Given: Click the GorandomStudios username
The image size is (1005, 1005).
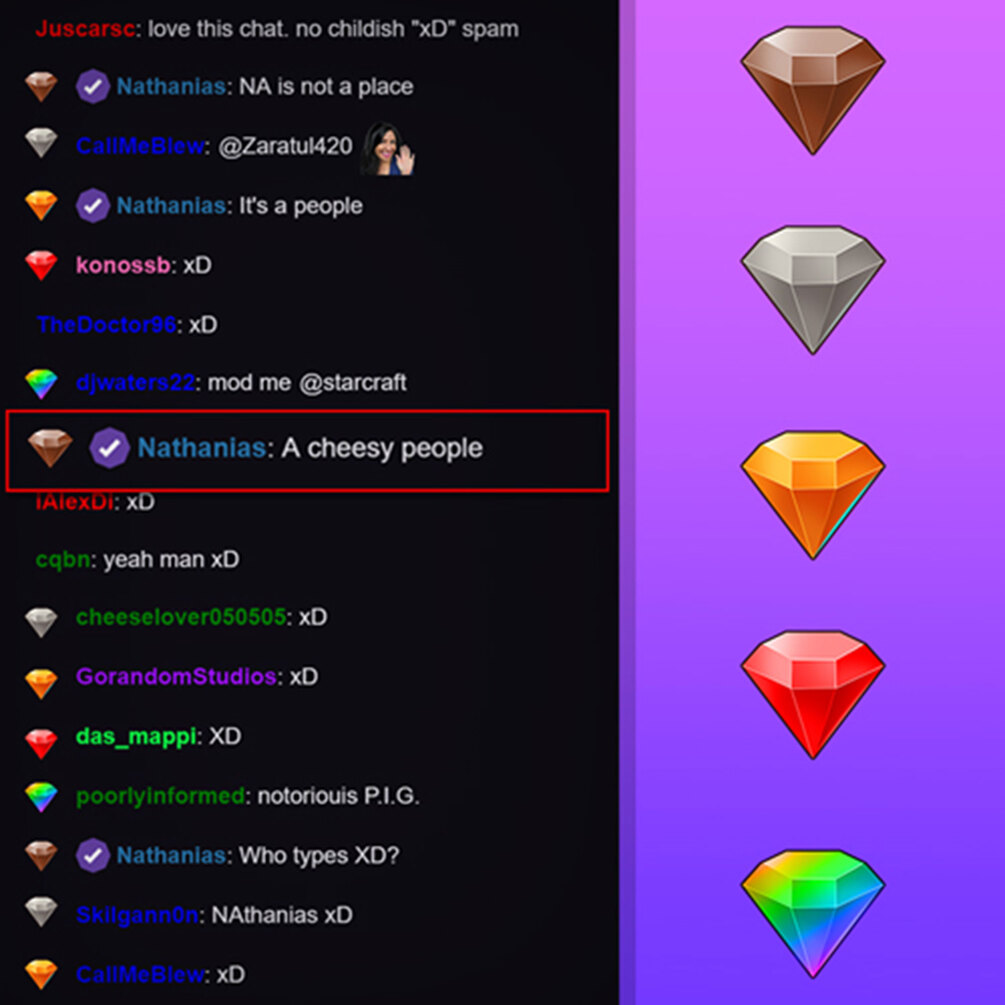Looking at the screenshot, I should pos(176,676).
